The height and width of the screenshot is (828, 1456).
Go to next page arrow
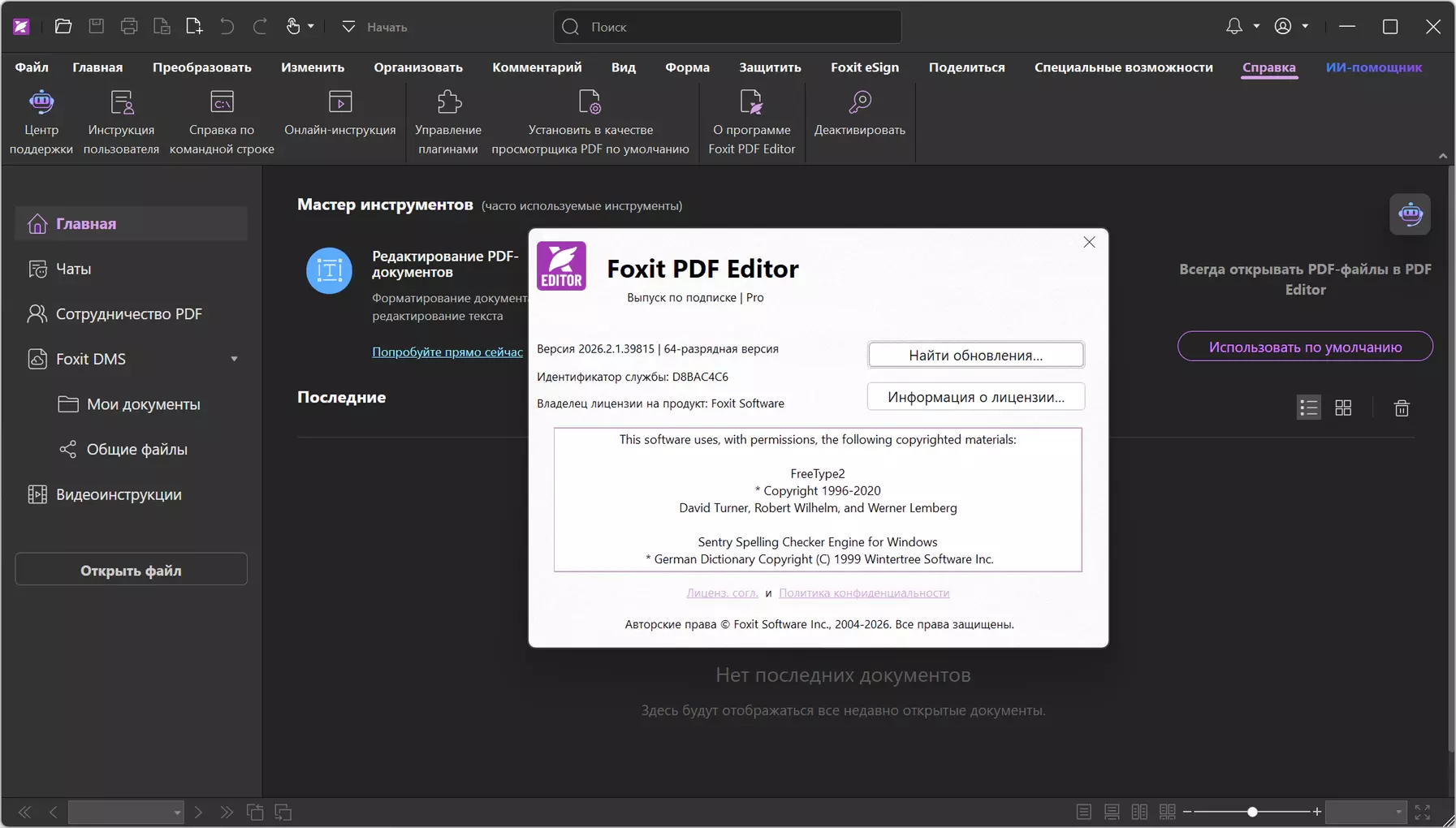click(x=198, y=812)
